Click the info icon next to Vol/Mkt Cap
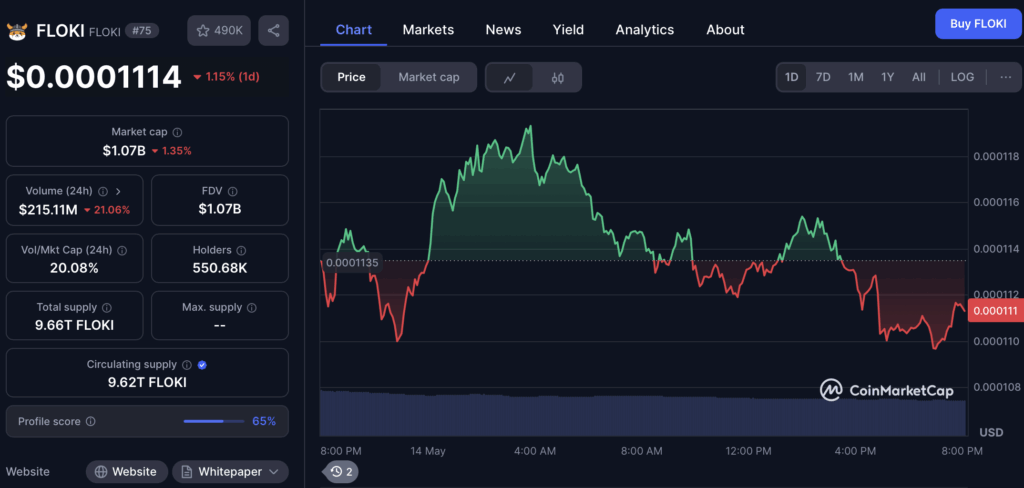1024x488 pixels. [121, 250]
